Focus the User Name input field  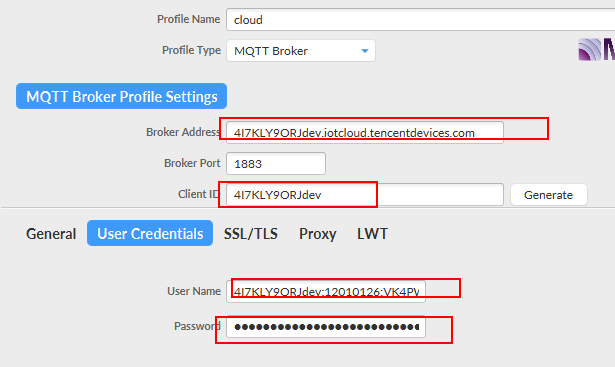pyautogui.click(x=326, y=291)
